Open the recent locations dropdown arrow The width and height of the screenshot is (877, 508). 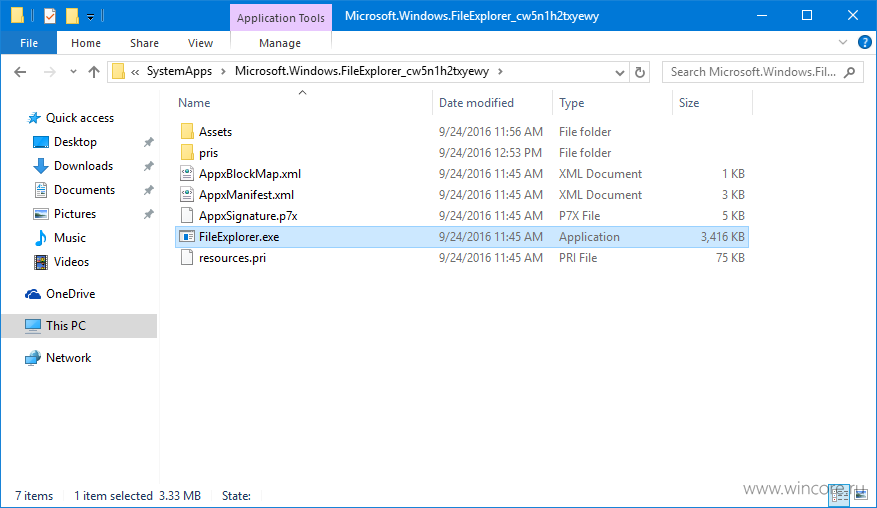click(73, 72)
